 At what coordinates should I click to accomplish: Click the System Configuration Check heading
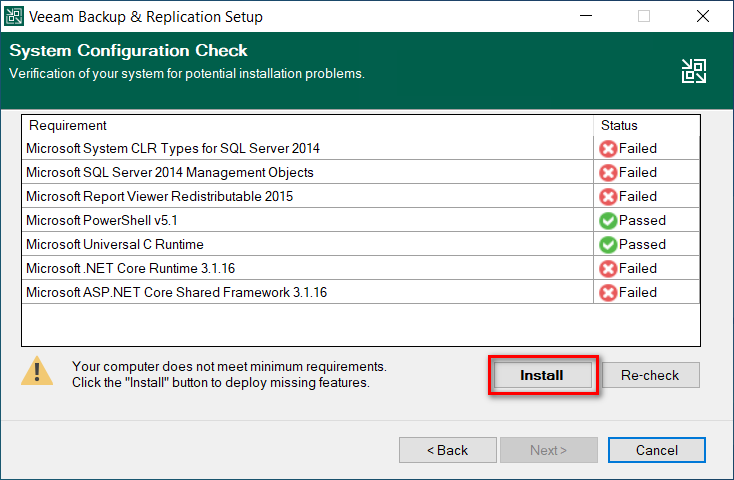click(128, 51)
